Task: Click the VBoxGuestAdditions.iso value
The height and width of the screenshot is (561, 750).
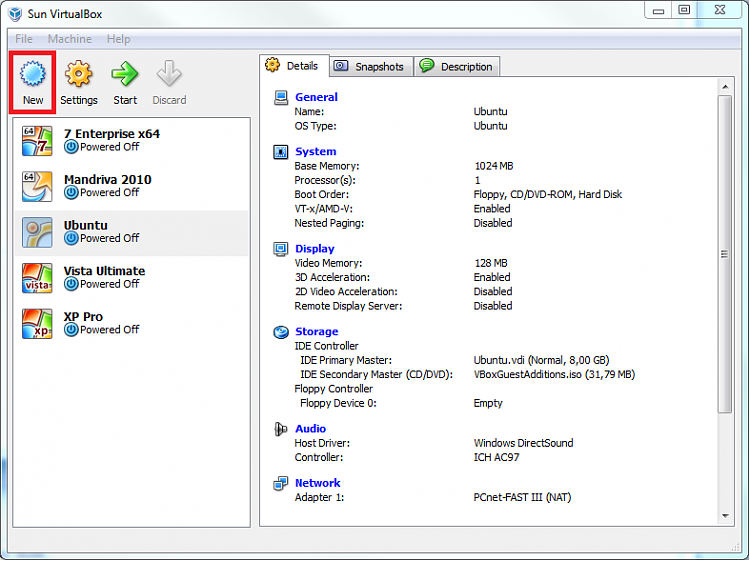Action: coord(554,374)
